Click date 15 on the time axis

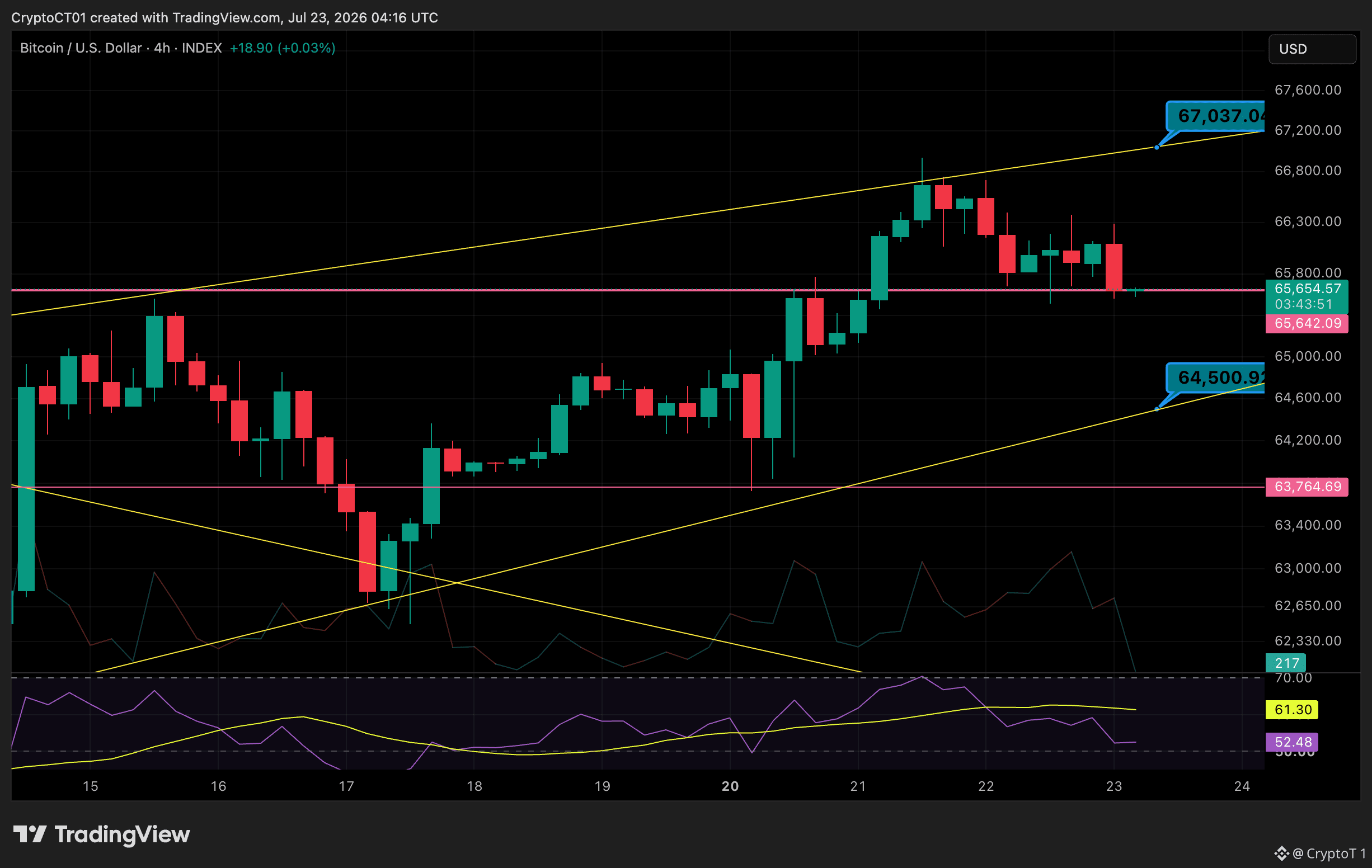[91, 786]
